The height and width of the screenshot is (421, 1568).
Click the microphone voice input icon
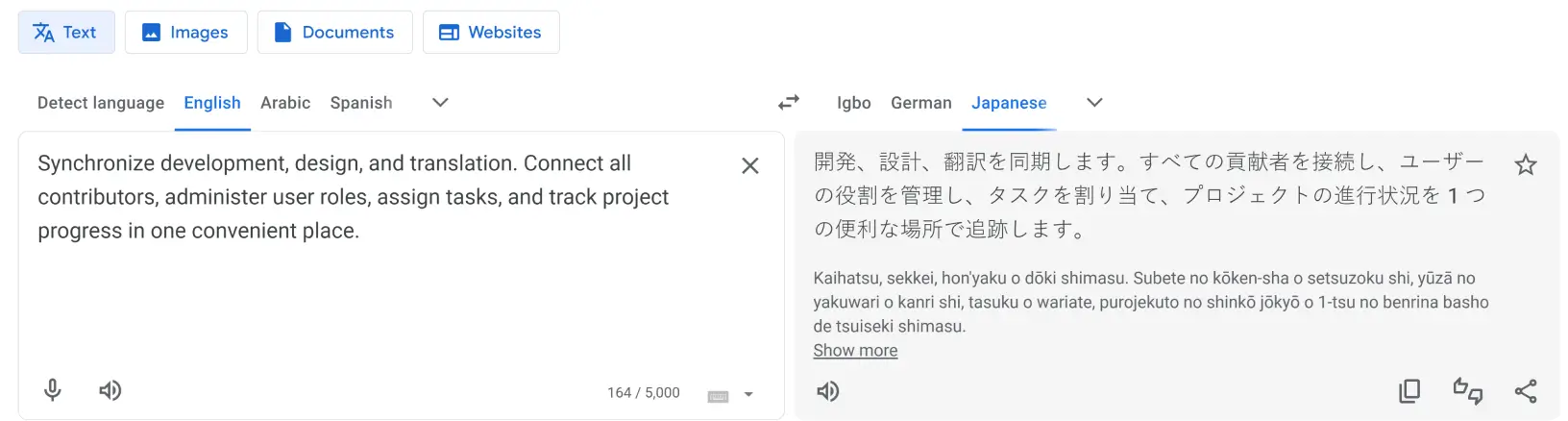coord(53,390)
